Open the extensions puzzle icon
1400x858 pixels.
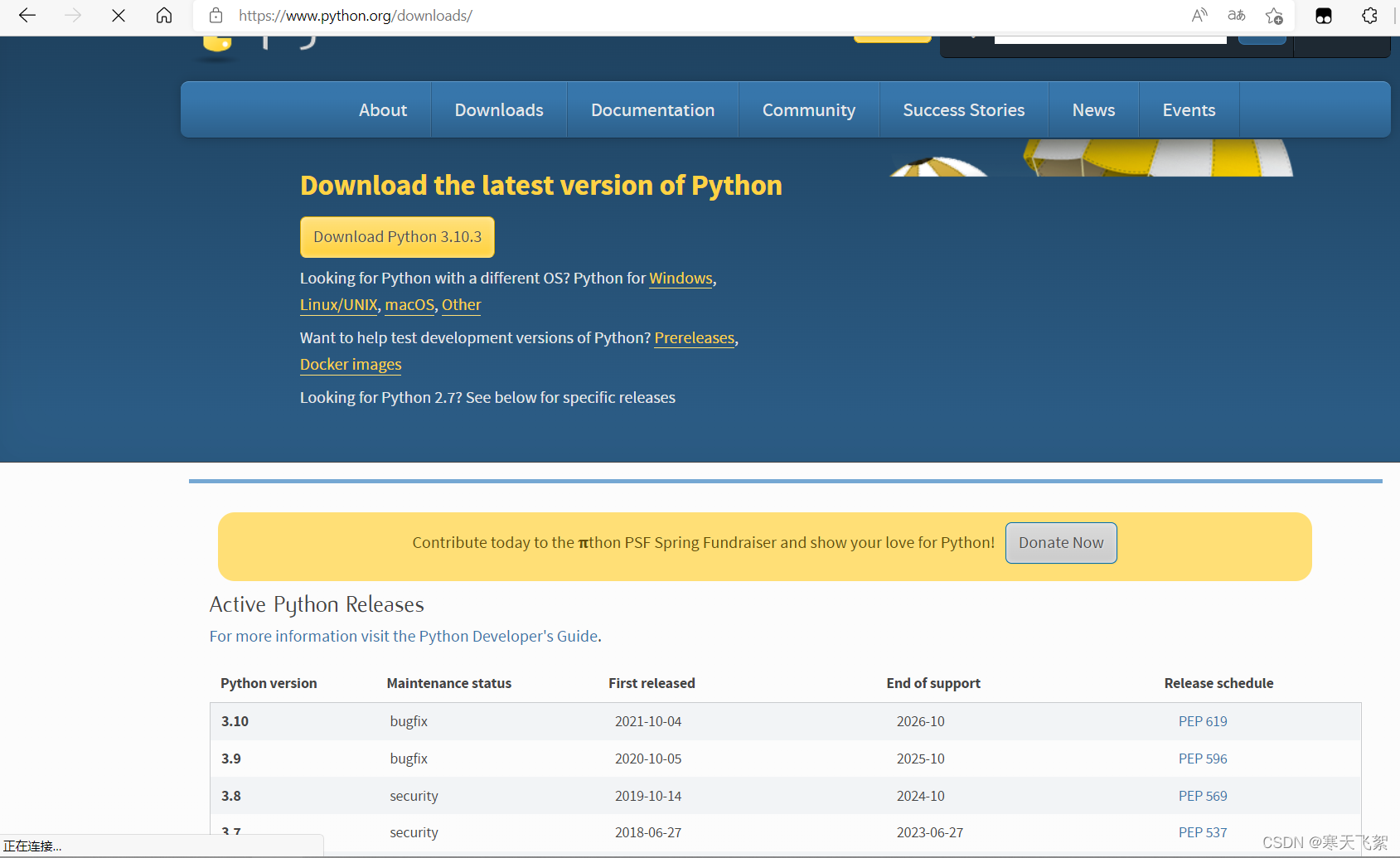(x=1369, y=16)
